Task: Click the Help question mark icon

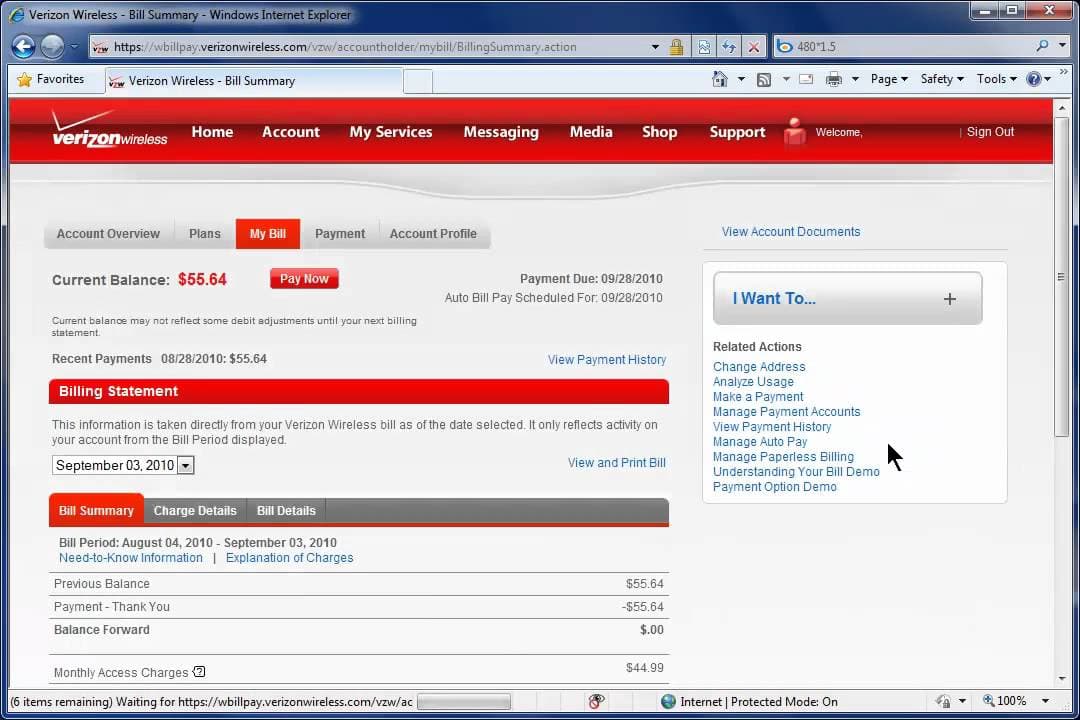Action: coord(1033,79)
